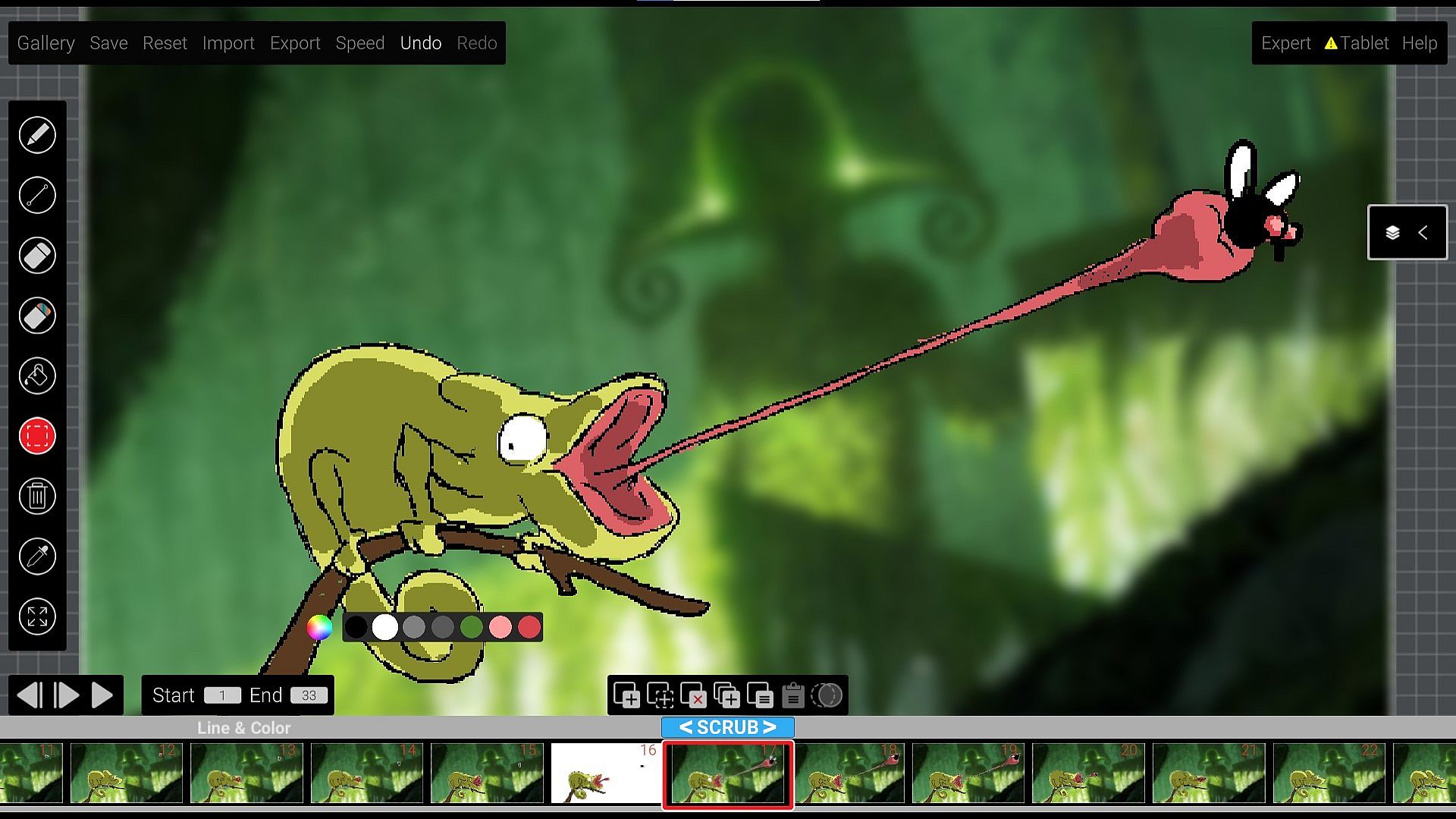
Task: Click the Undo button
Action: click(420, 43)
